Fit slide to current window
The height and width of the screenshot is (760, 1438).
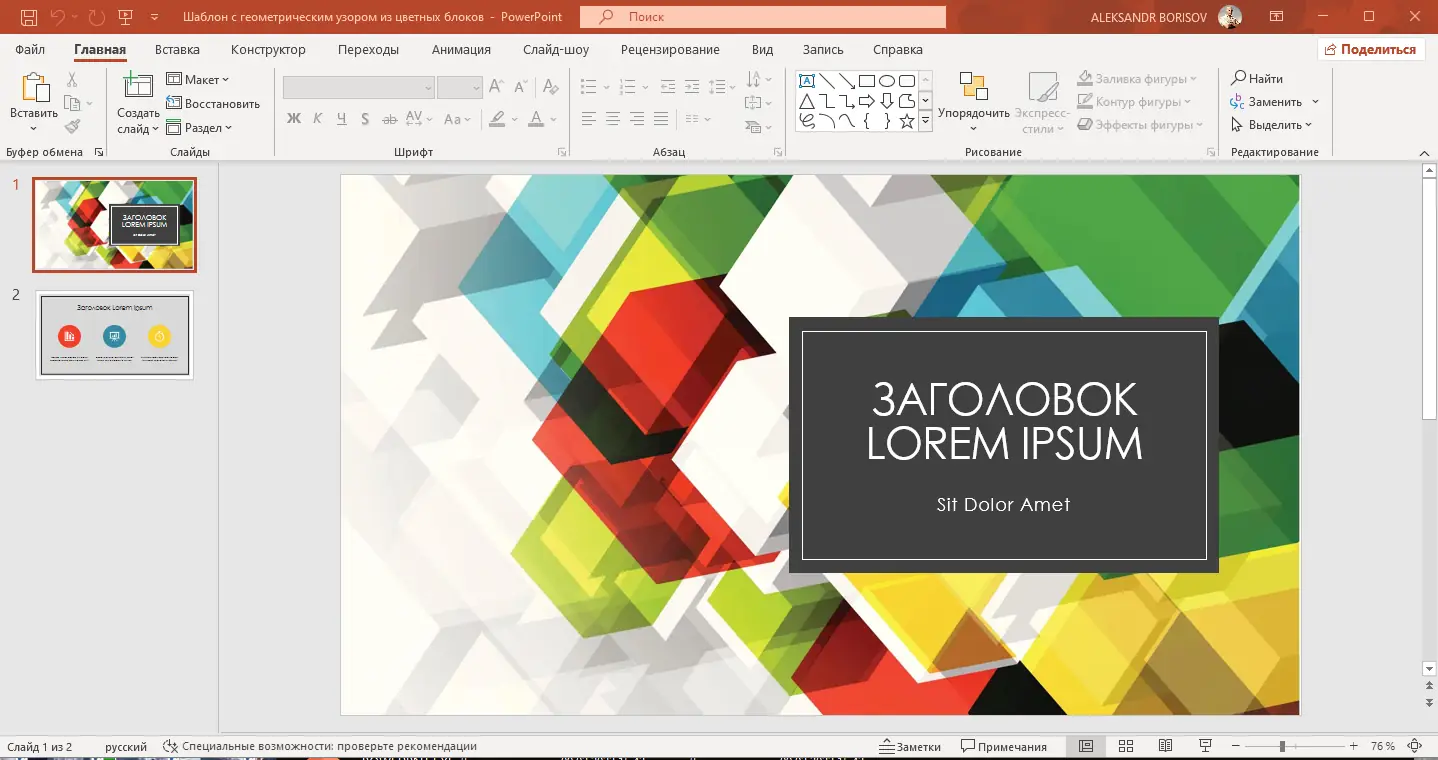click(x=1415, y=747)
